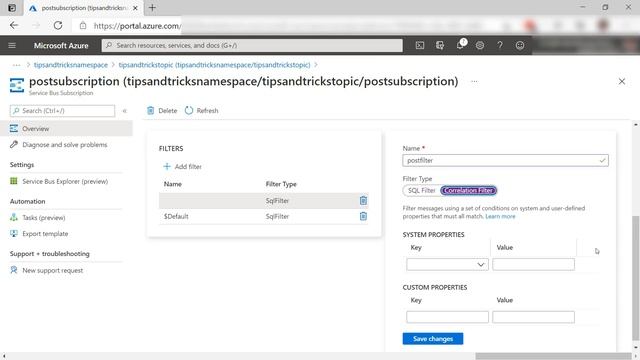Focus the filter Name field
Image resolution: width=640 pixels, height=360 pixels.
pos(505,160)
